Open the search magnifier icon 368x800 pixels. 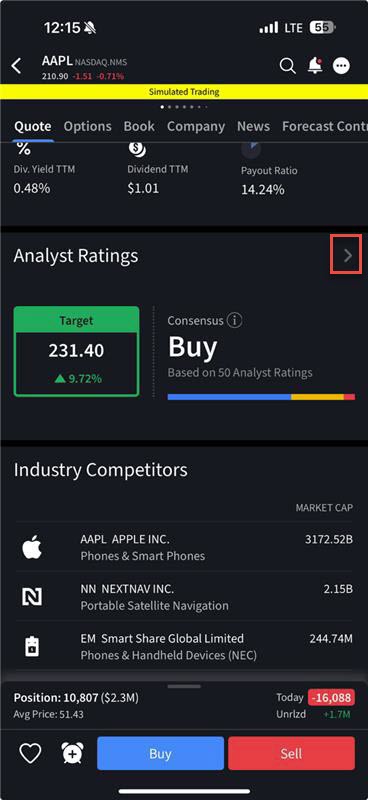tap(288, 66)
